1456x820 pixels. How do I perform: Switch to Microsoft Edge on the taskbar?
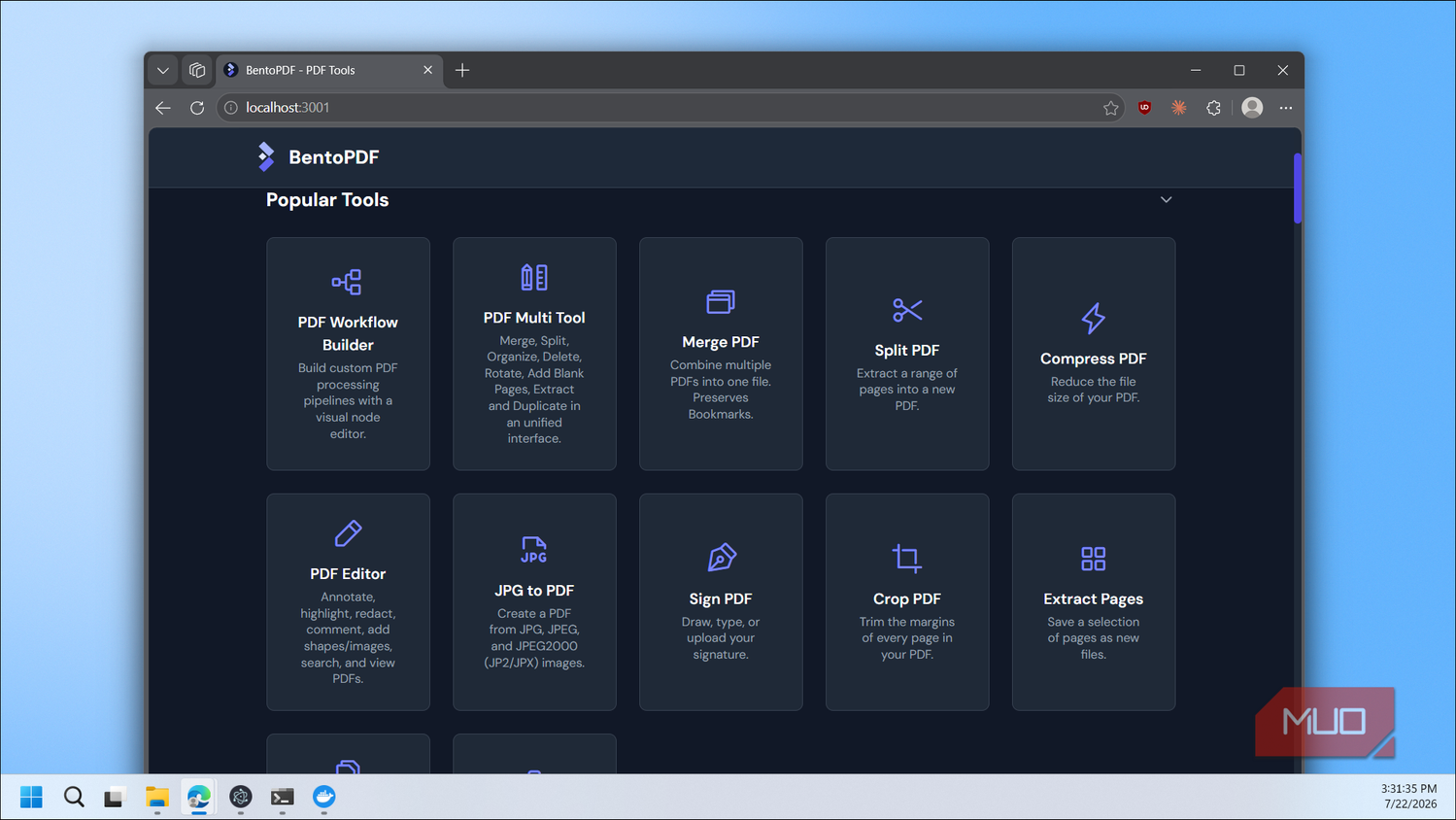[x=199, y=797]
